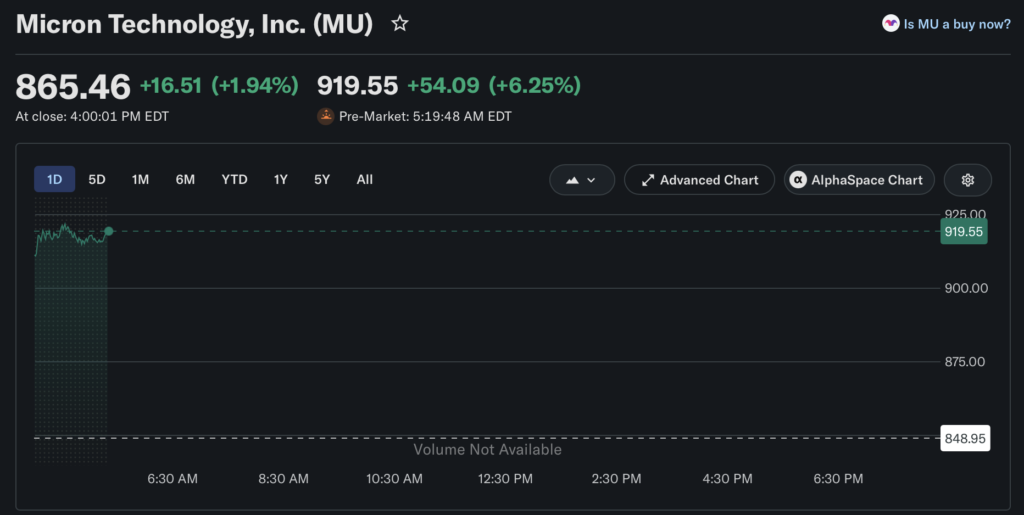The width and height of the screenshot is (1024, 515).
Task: Click the 900.00 price axis label
Action: 966,288
